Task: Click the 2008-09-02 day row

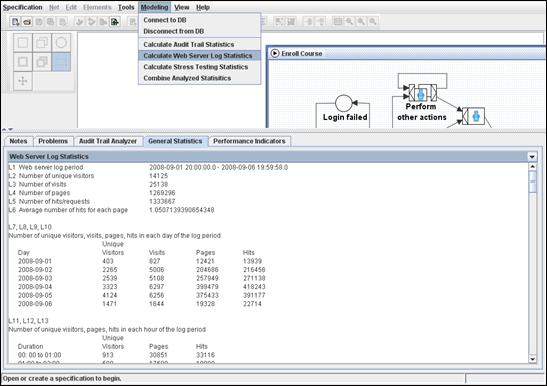Action: (x=141, y=270)
